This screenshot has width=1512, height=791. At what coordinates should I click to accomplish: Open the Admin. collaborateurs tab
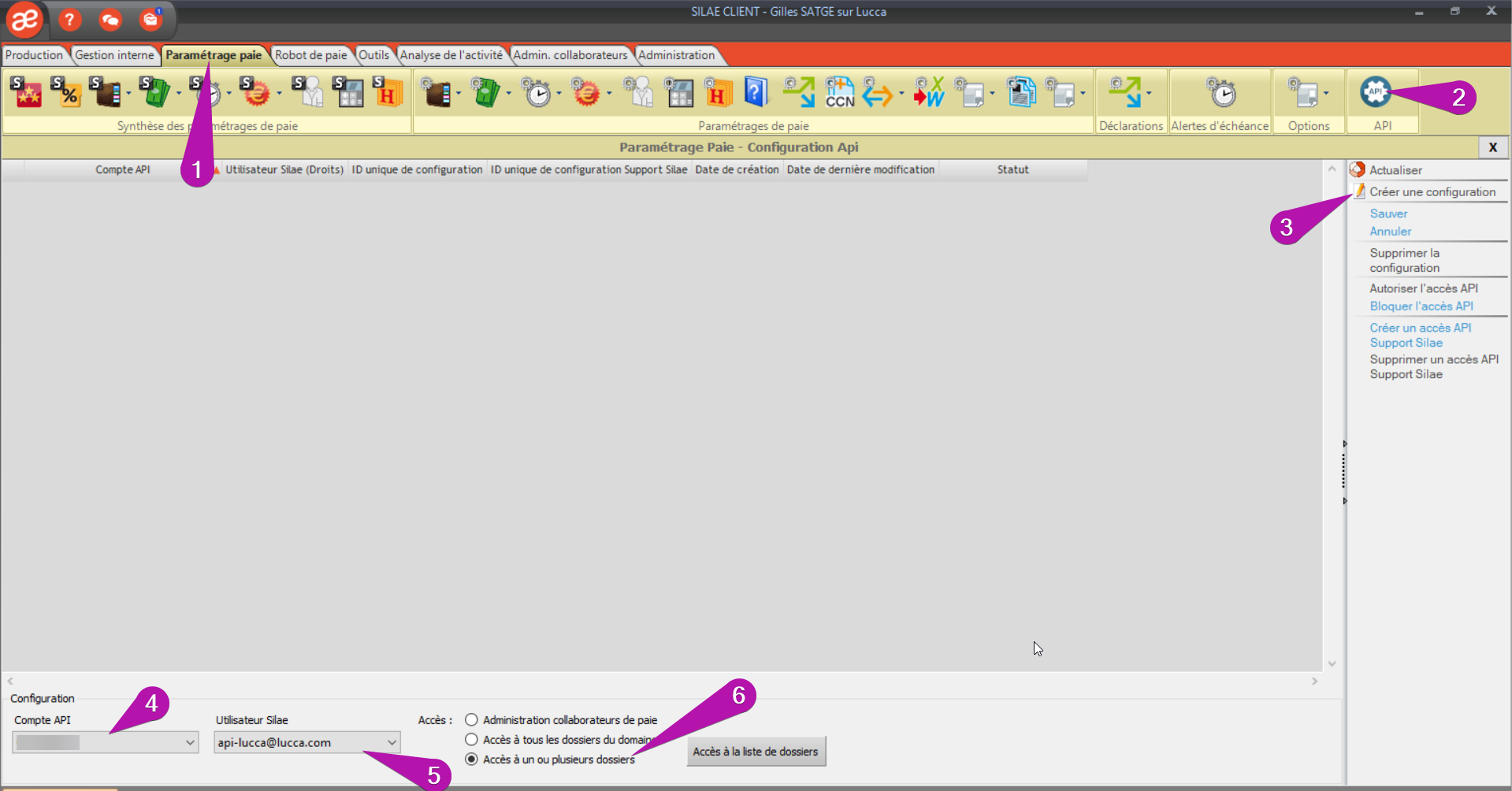tap(570, 55)
